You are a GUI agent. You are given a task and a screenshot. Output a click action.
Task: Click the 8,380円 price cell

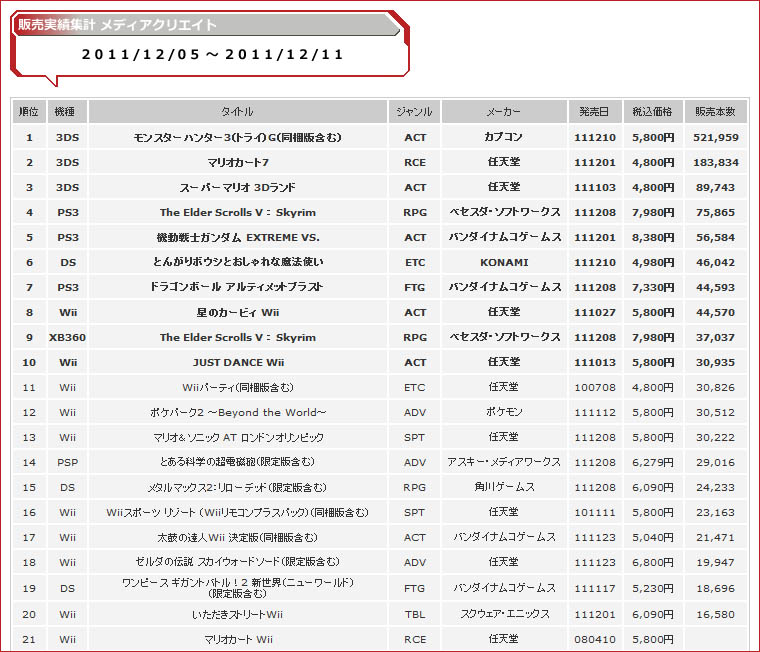tap(653, 238)
